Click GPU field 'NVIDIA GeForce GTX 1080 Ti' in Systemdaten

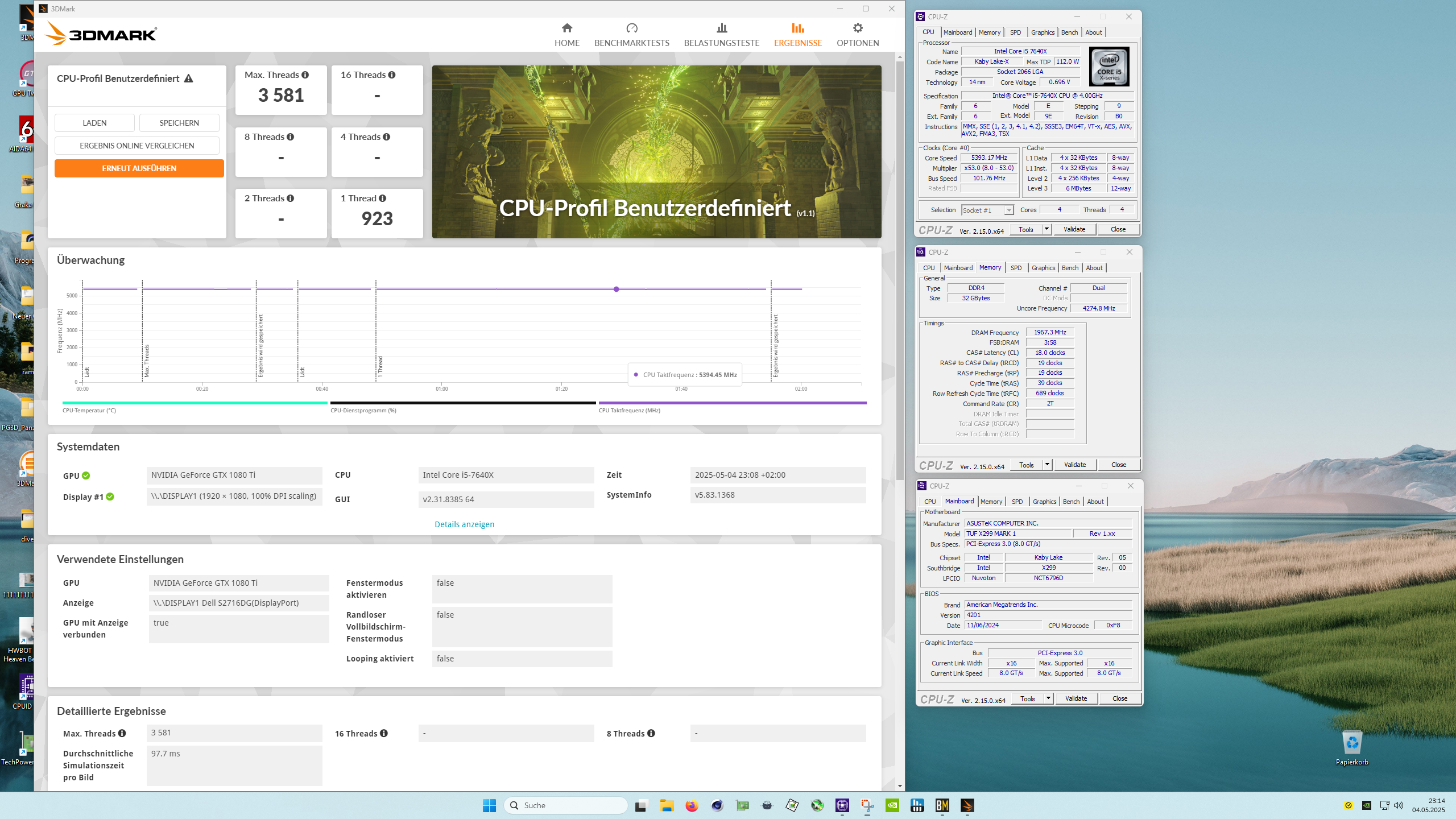[234, 475]
